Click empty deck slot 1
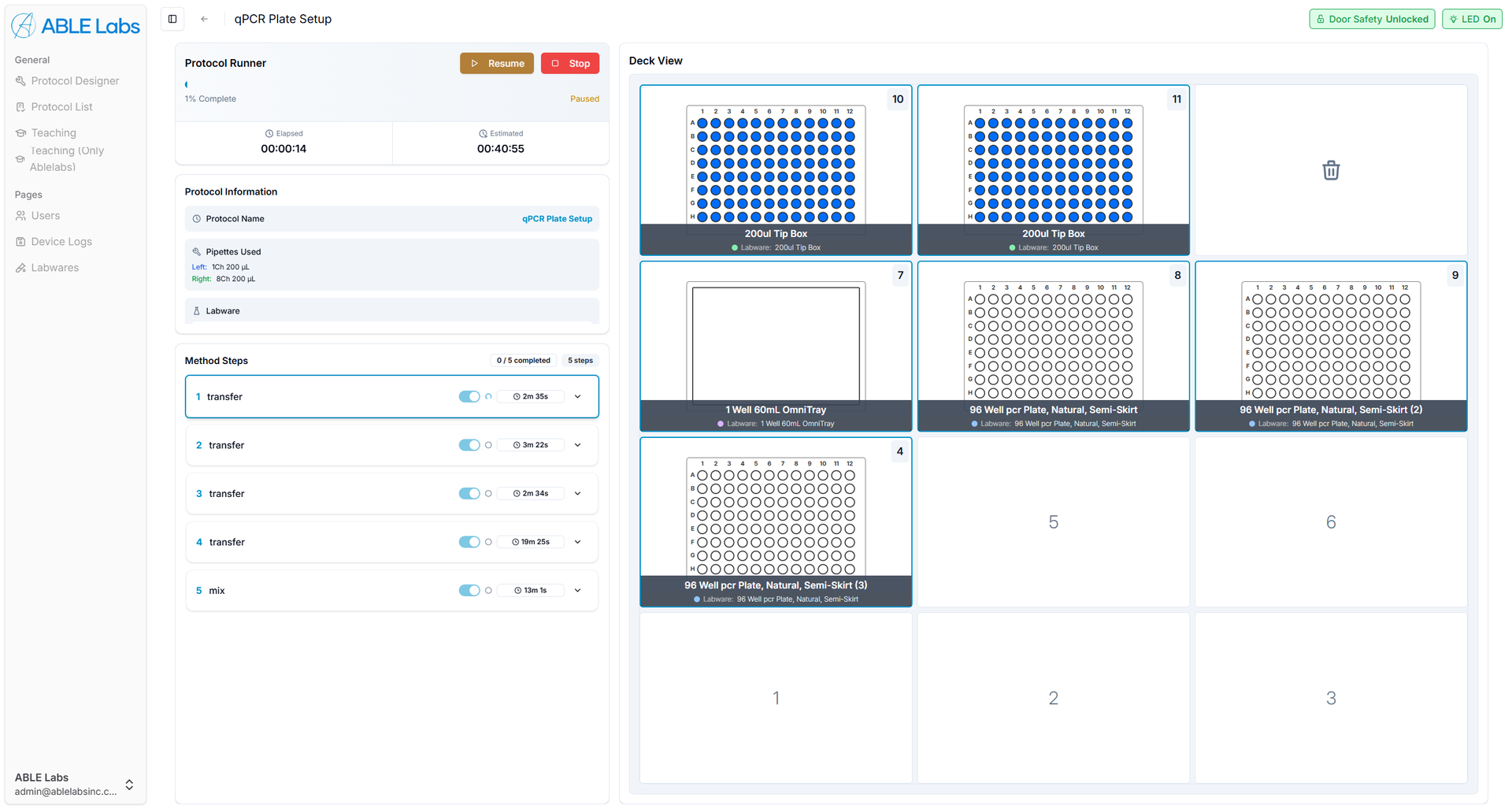This screenshot has height=809, width=1512. tap(776, 698)
